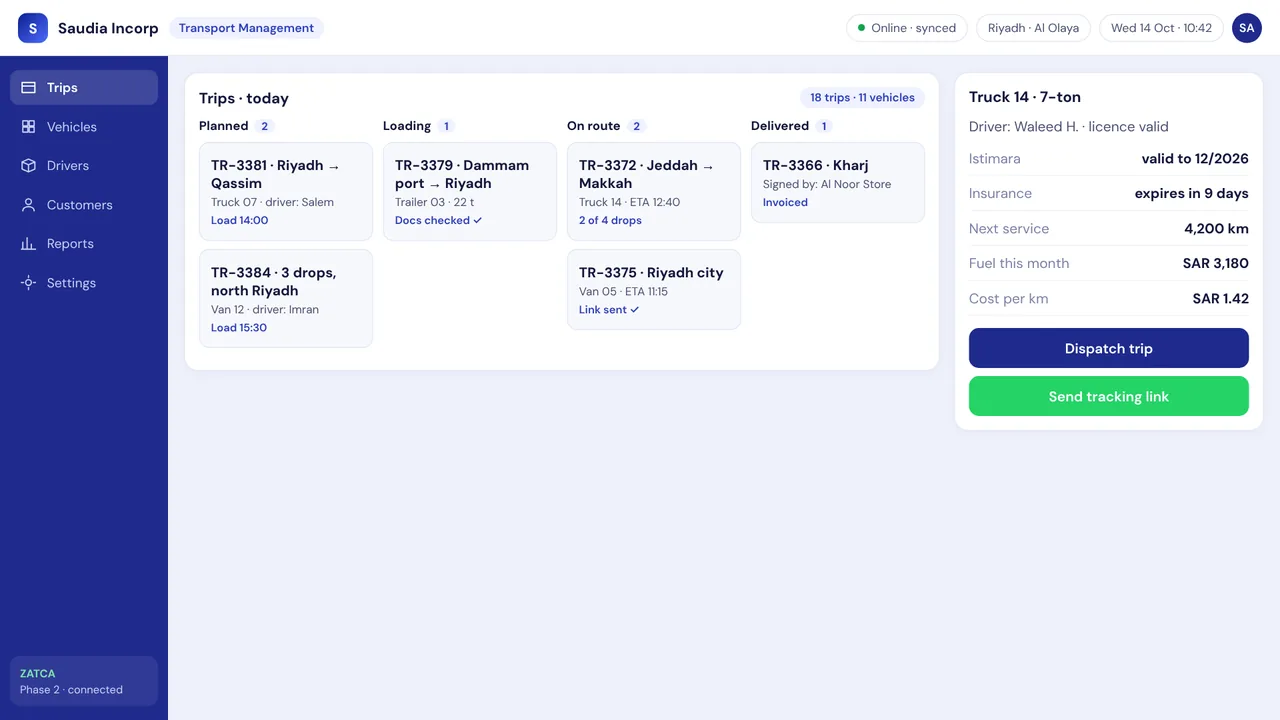Click the Van 12 · driver: Imran text
This screenshot has height=720, width=1280.
point(265,309)
